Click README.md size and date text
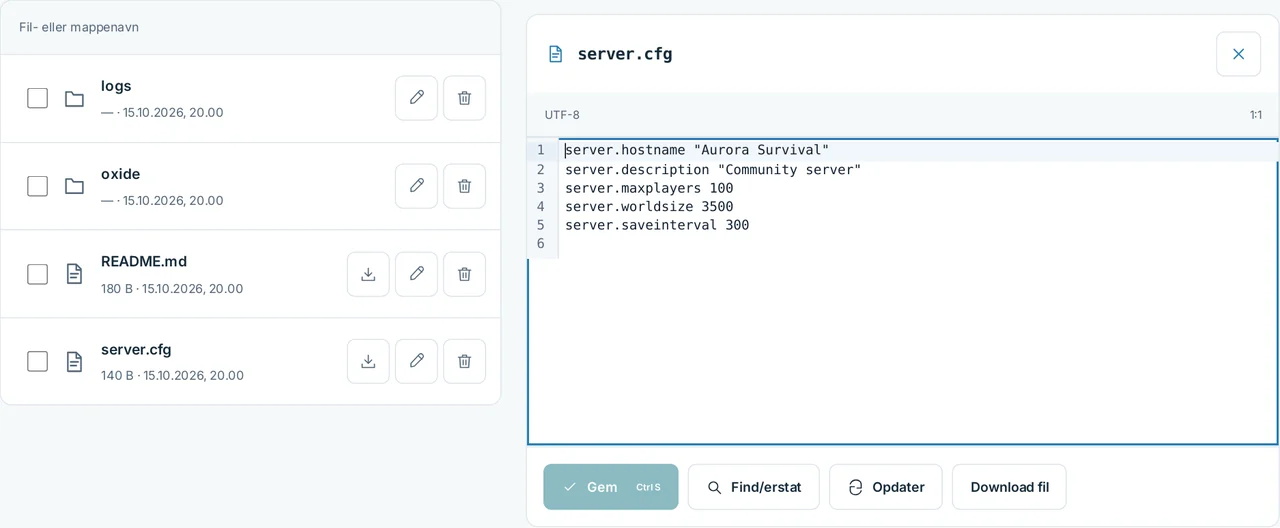This screenshot has width=1280, height=528. click(x=172, y=288)
